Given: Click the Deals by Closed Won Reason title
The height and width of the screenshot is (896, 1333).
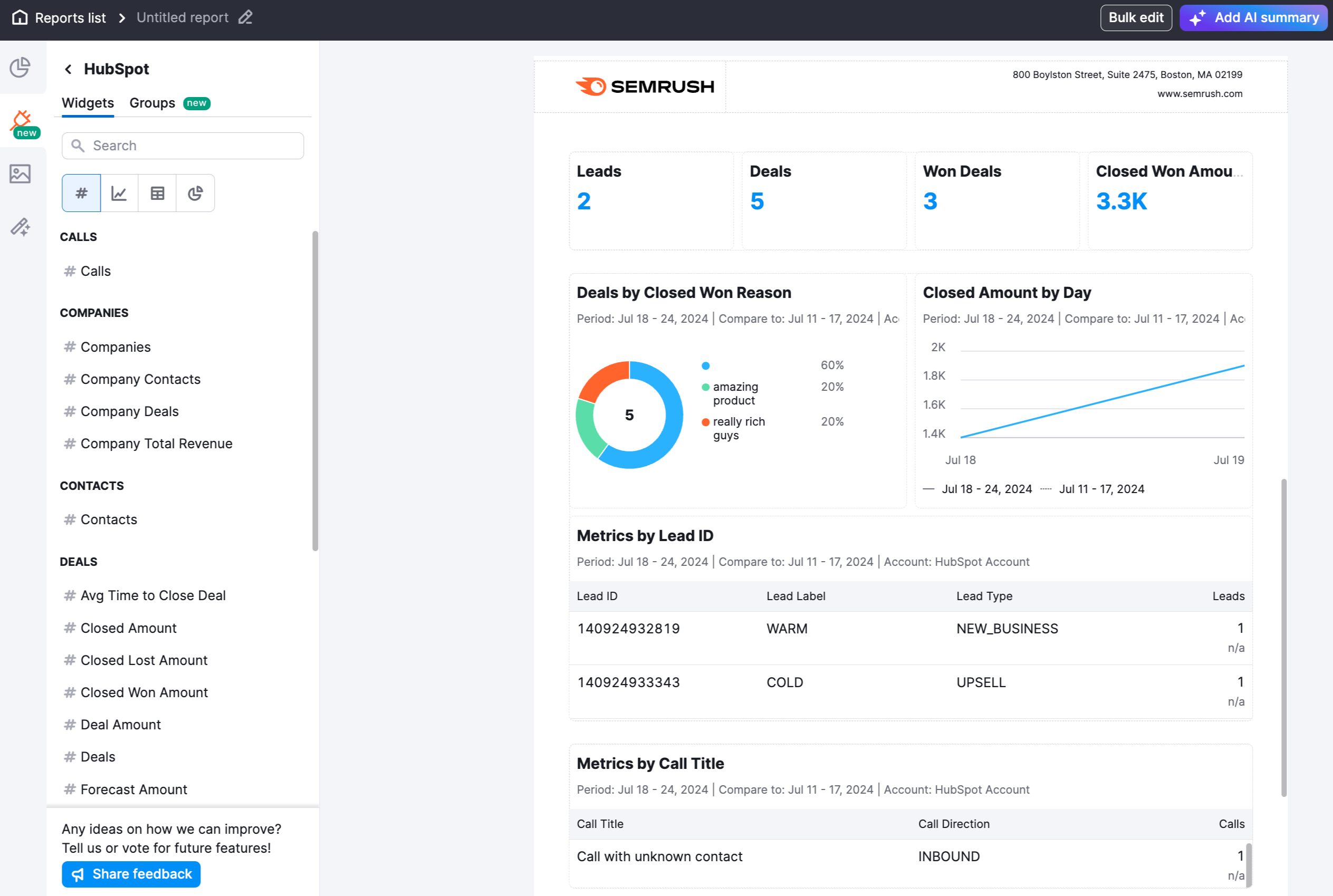Looking at the screenshot, I should click(x=684, y=293).
